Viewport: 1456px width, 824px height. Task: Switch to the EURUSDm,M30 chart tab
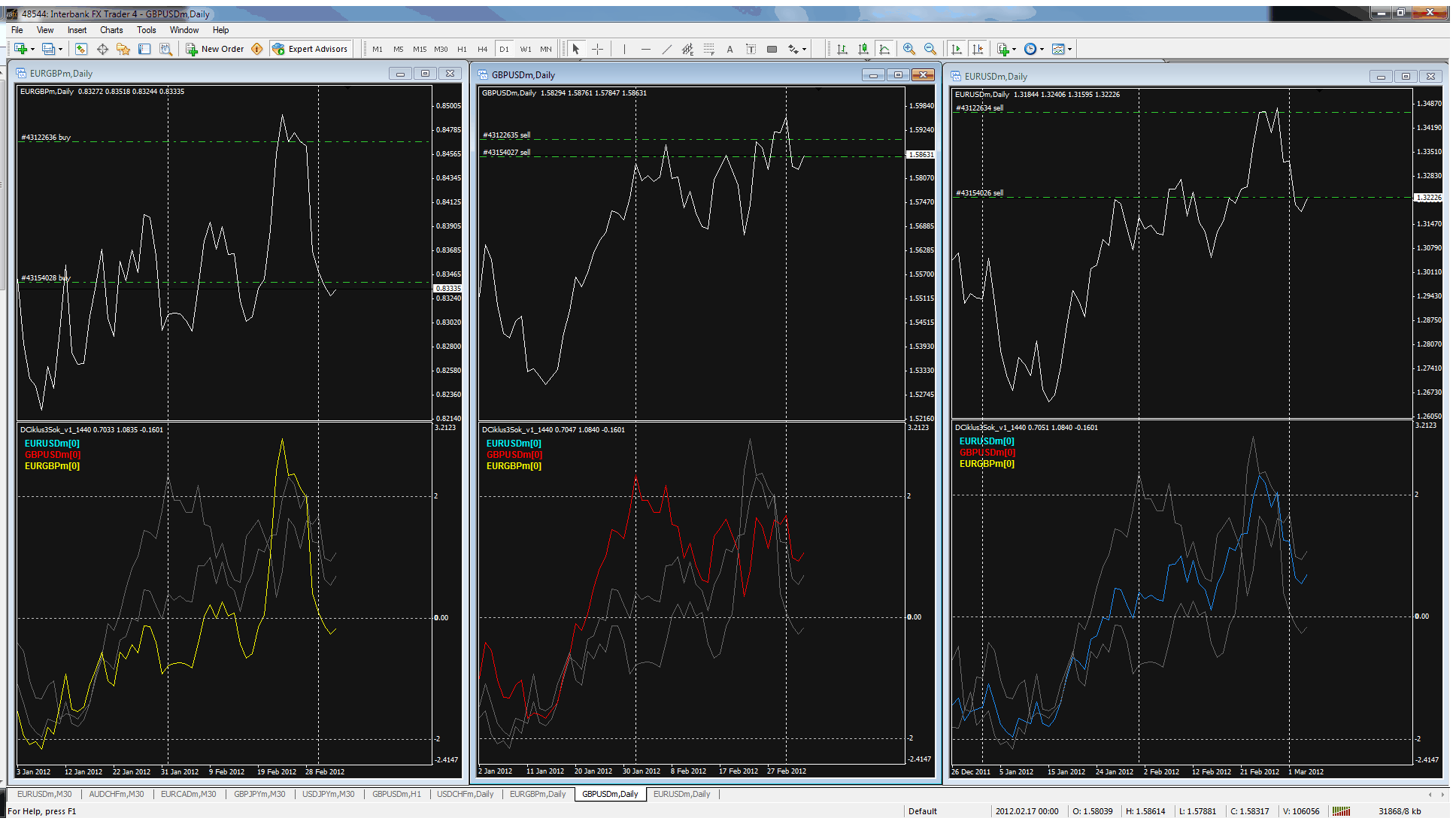pyautogui.click(x=44, y=794)
